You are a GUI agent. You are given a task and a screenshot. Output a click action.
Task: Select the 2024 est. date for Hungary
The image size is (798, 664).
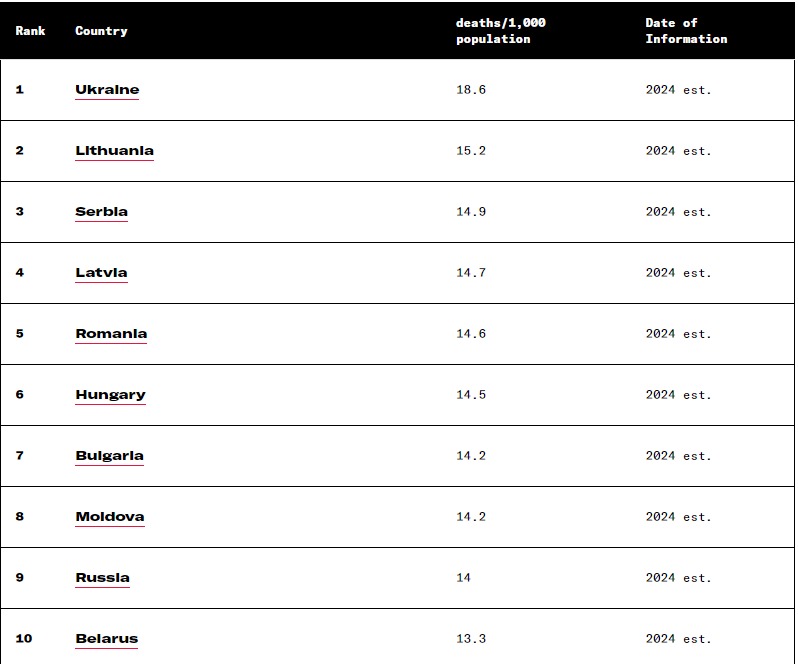[x=678, y=395]
